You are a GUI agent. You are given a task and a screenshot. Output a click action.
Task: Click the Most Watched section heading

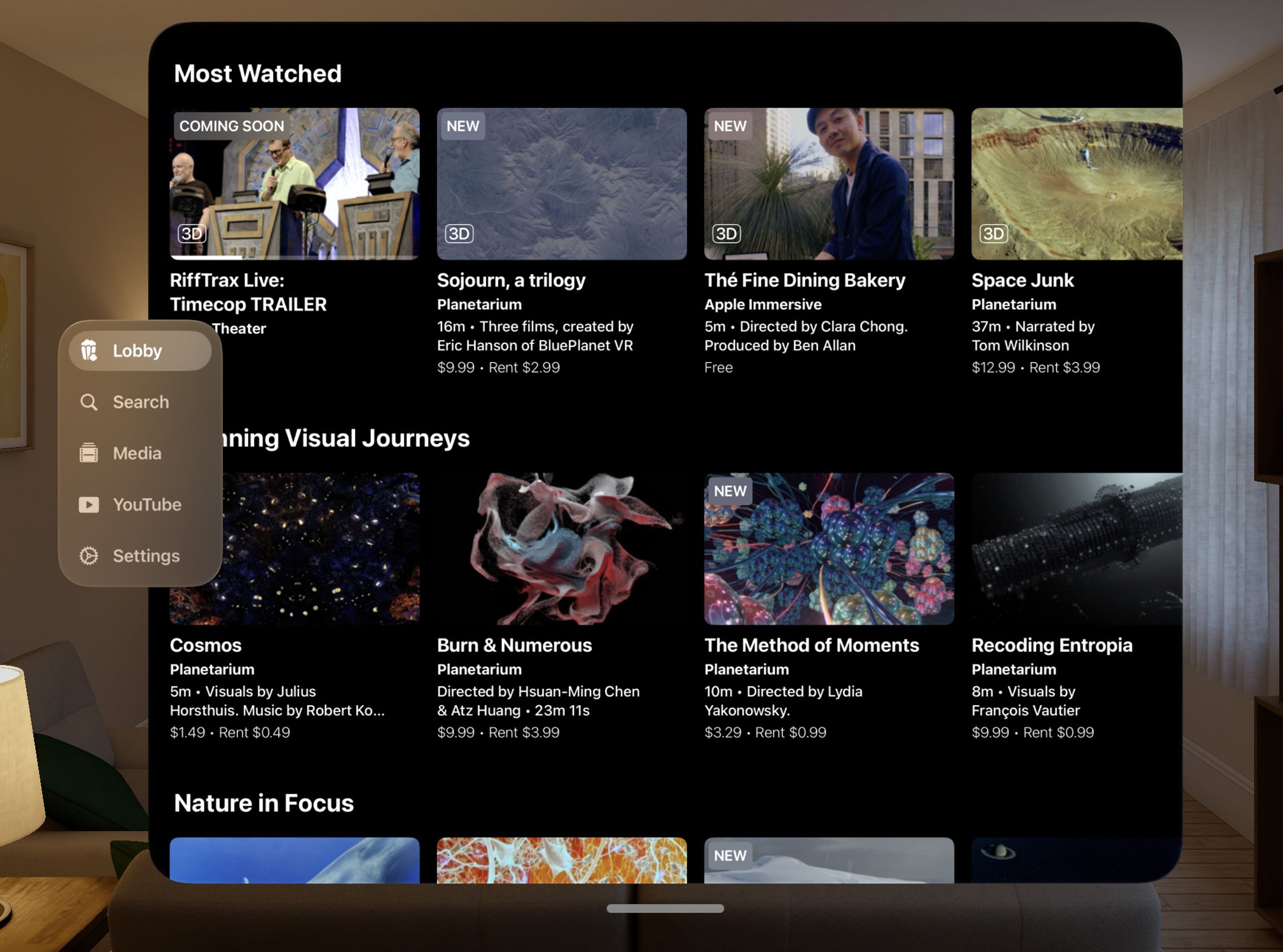[x=258, y=74]
